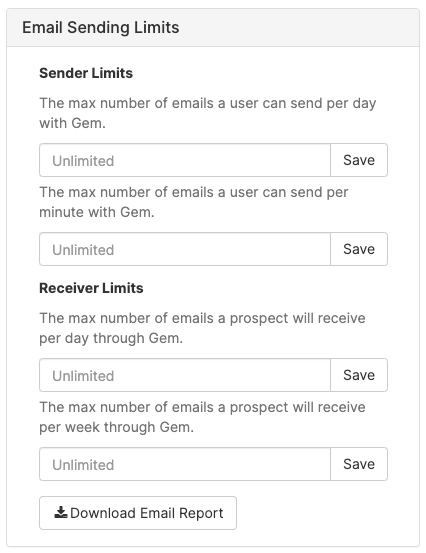Focus the sender emails per day limit field
426x553 pixels.
[185, 160]
